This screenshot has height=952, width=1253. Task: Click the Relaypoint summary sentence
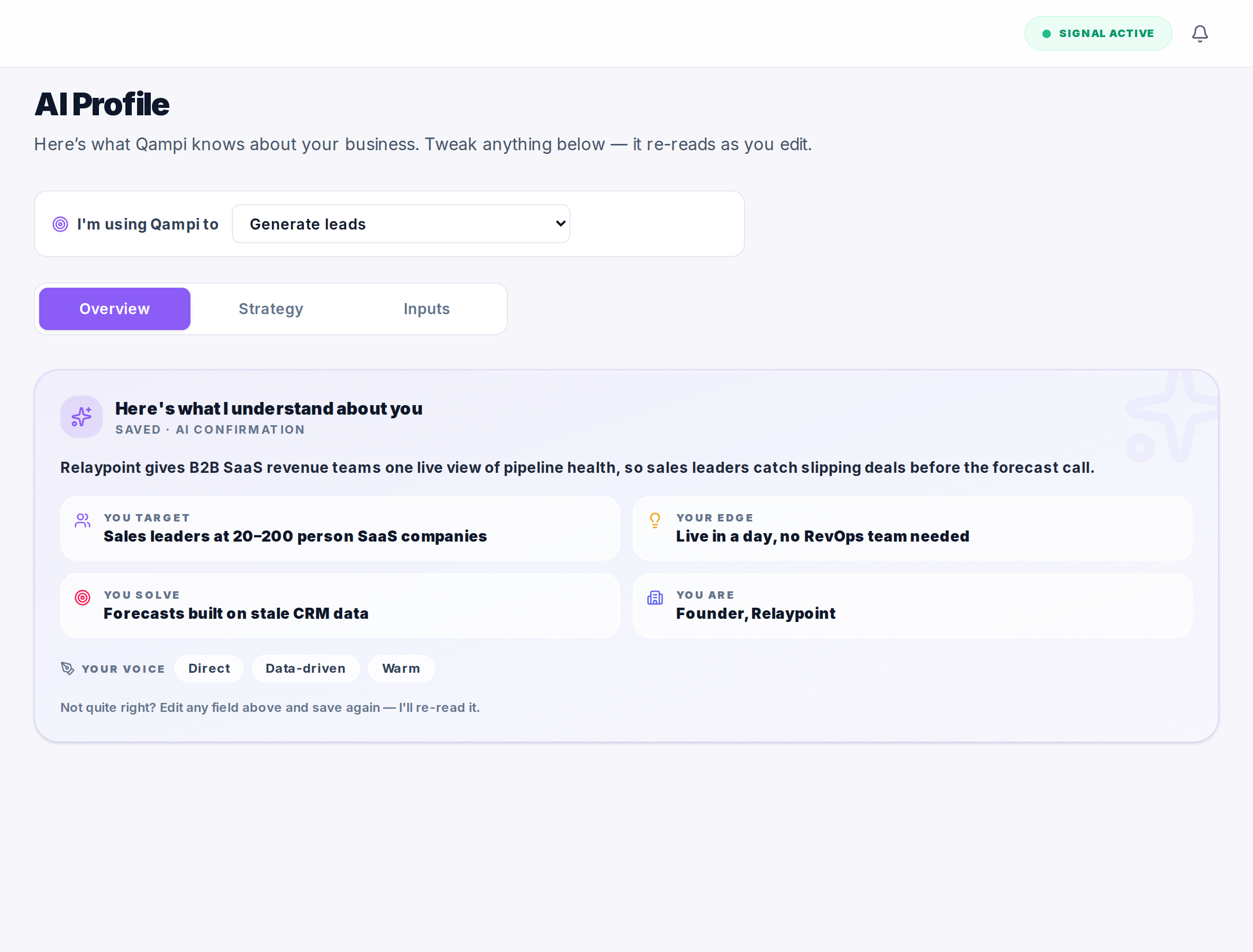click(x=577, y=468)
